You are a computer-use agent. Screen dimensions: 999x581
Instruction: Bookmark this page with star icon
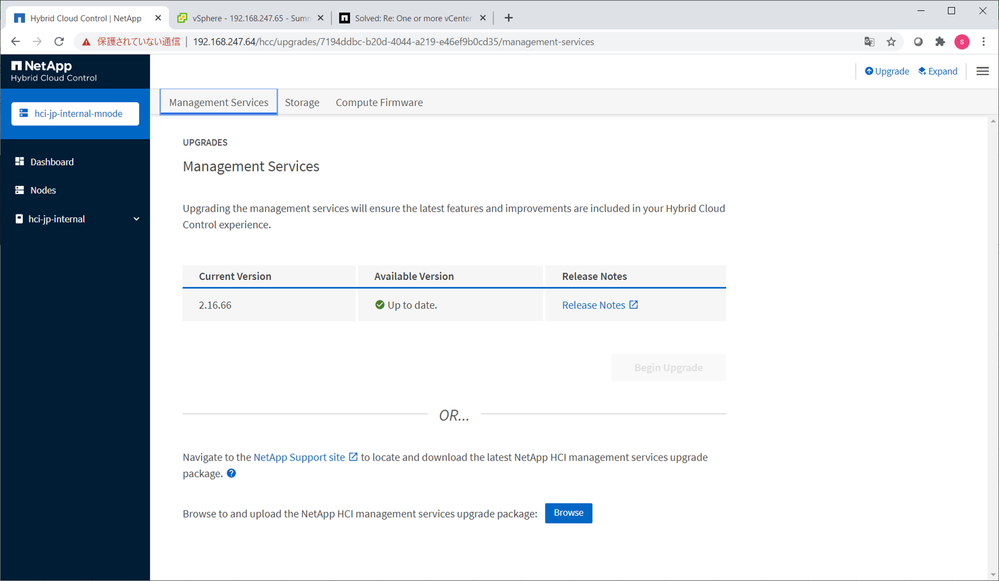pos(891,42)
